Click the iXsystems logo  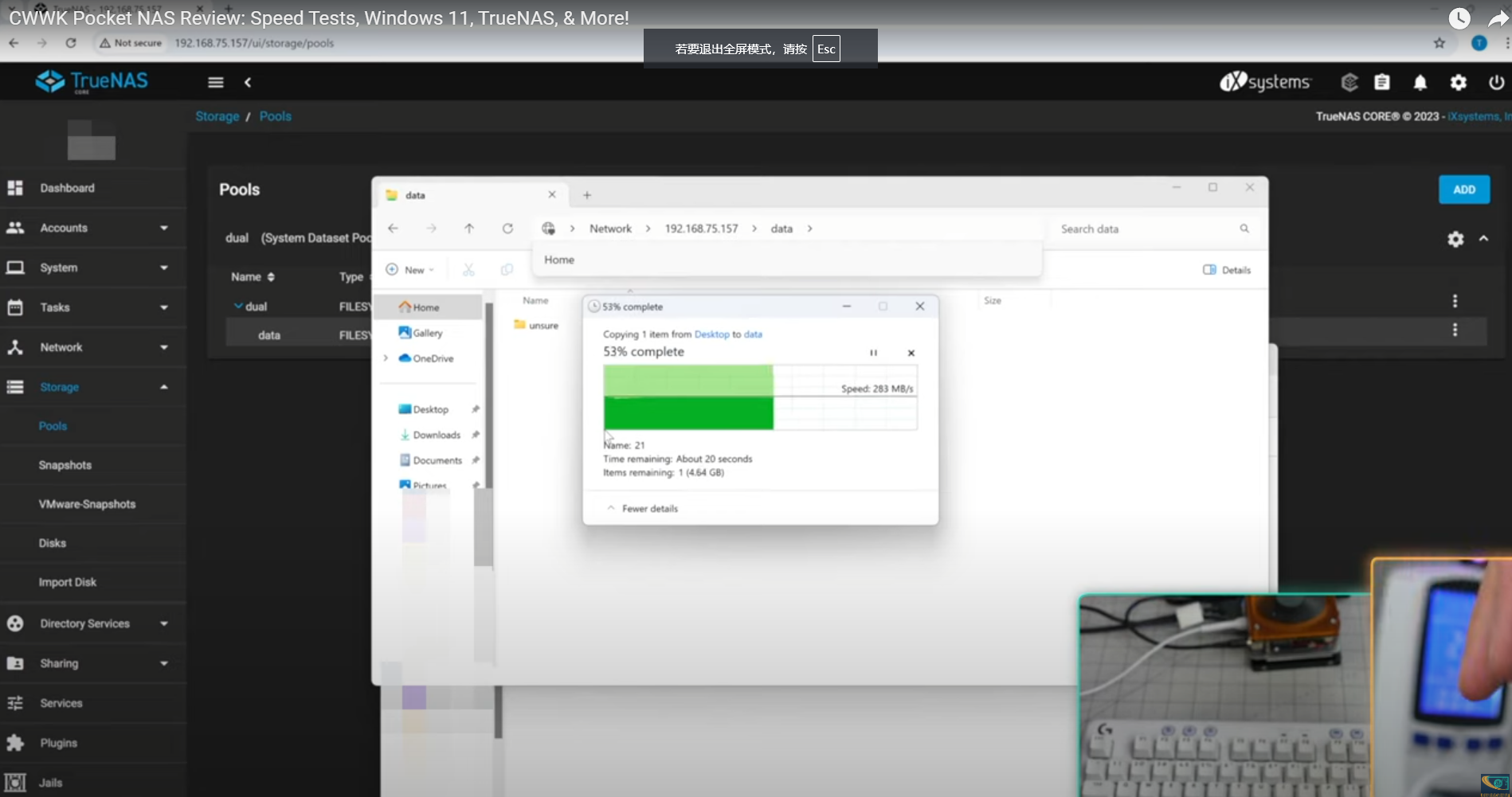click(1265, 81)
